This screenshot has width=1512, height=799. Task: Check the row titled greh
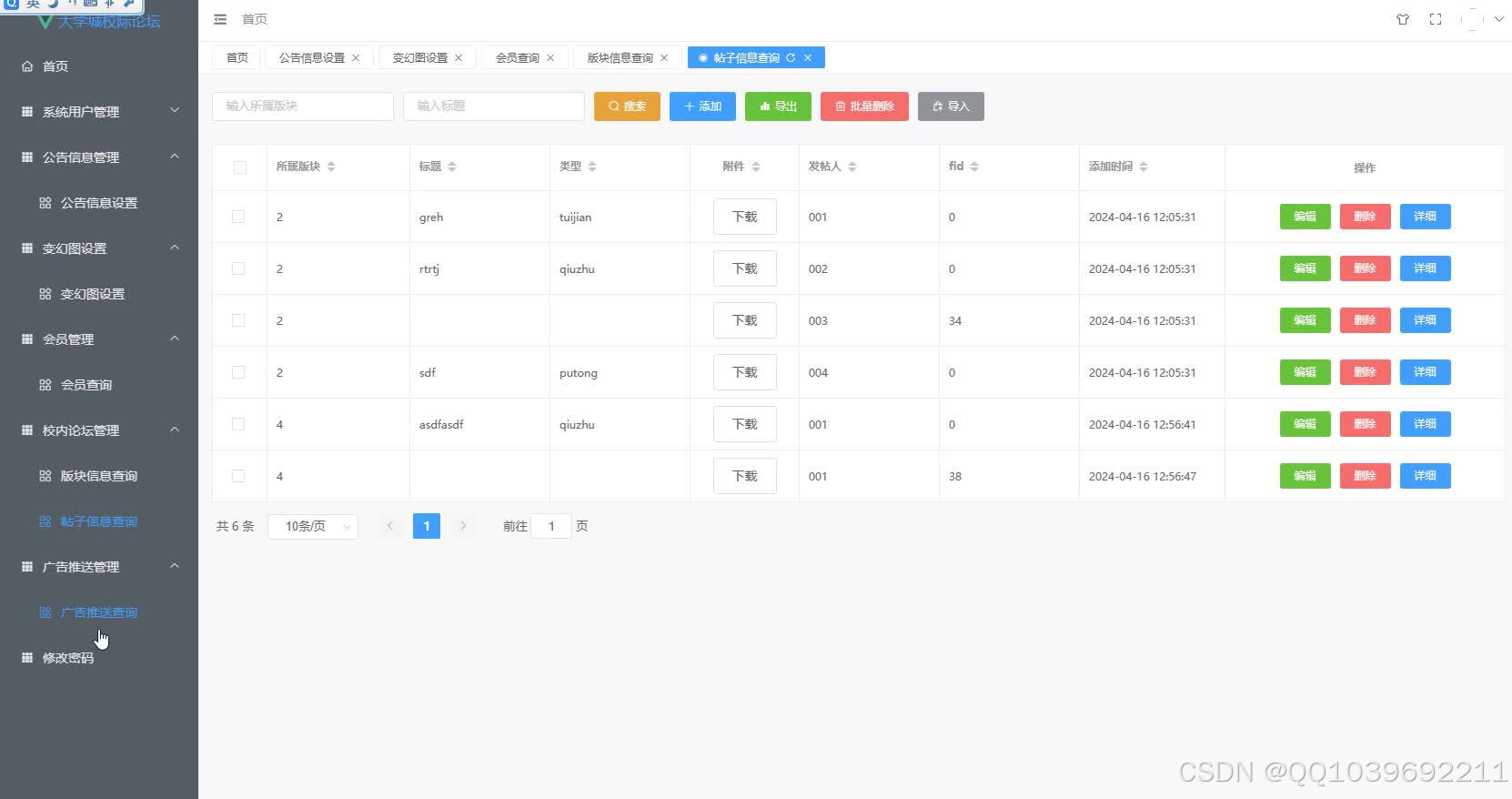[x=238, y=217]
